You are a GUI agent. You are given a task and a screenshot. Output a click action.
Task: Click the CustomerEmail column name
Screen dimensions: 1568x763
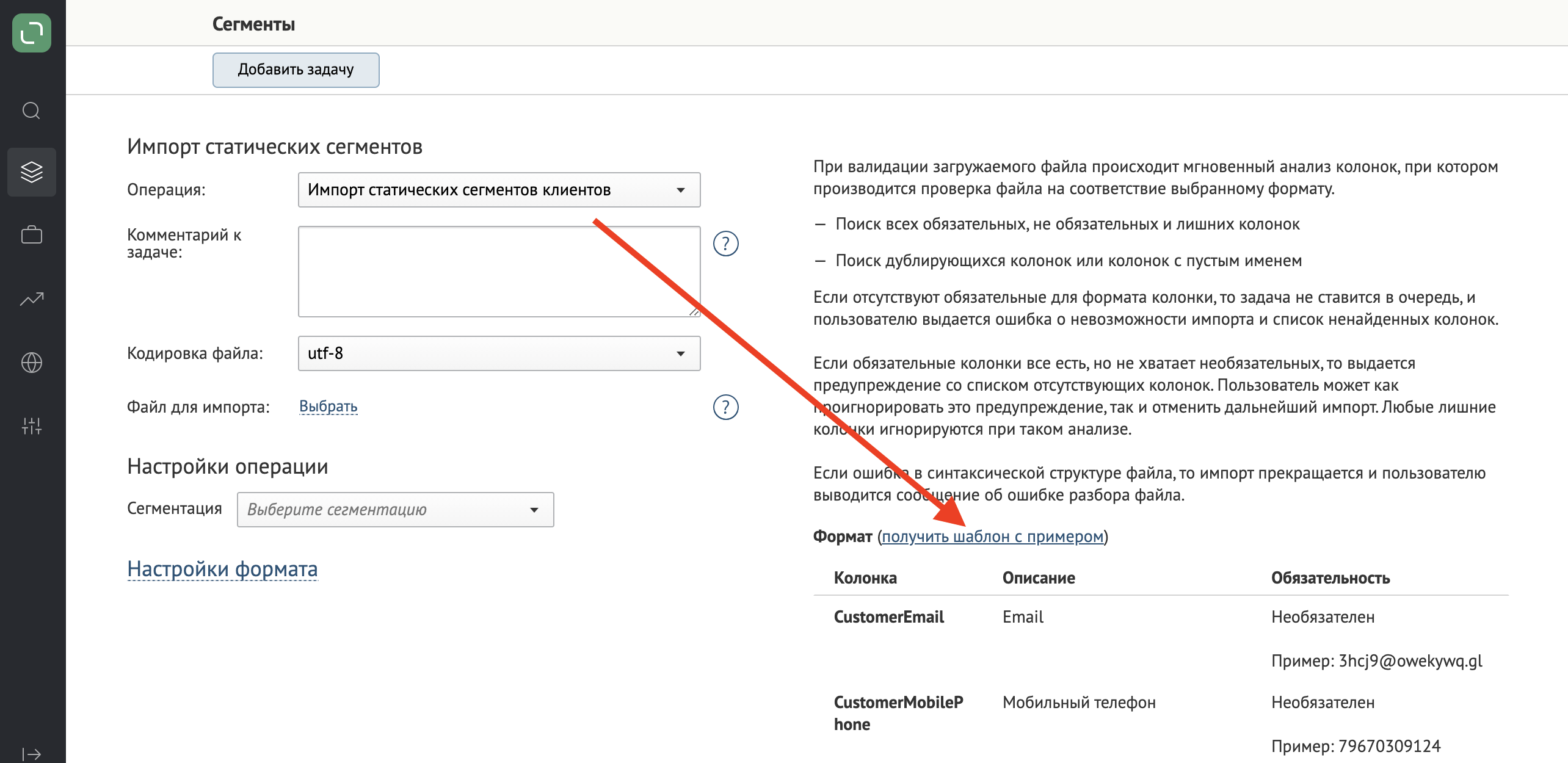(x=888, y=617)
